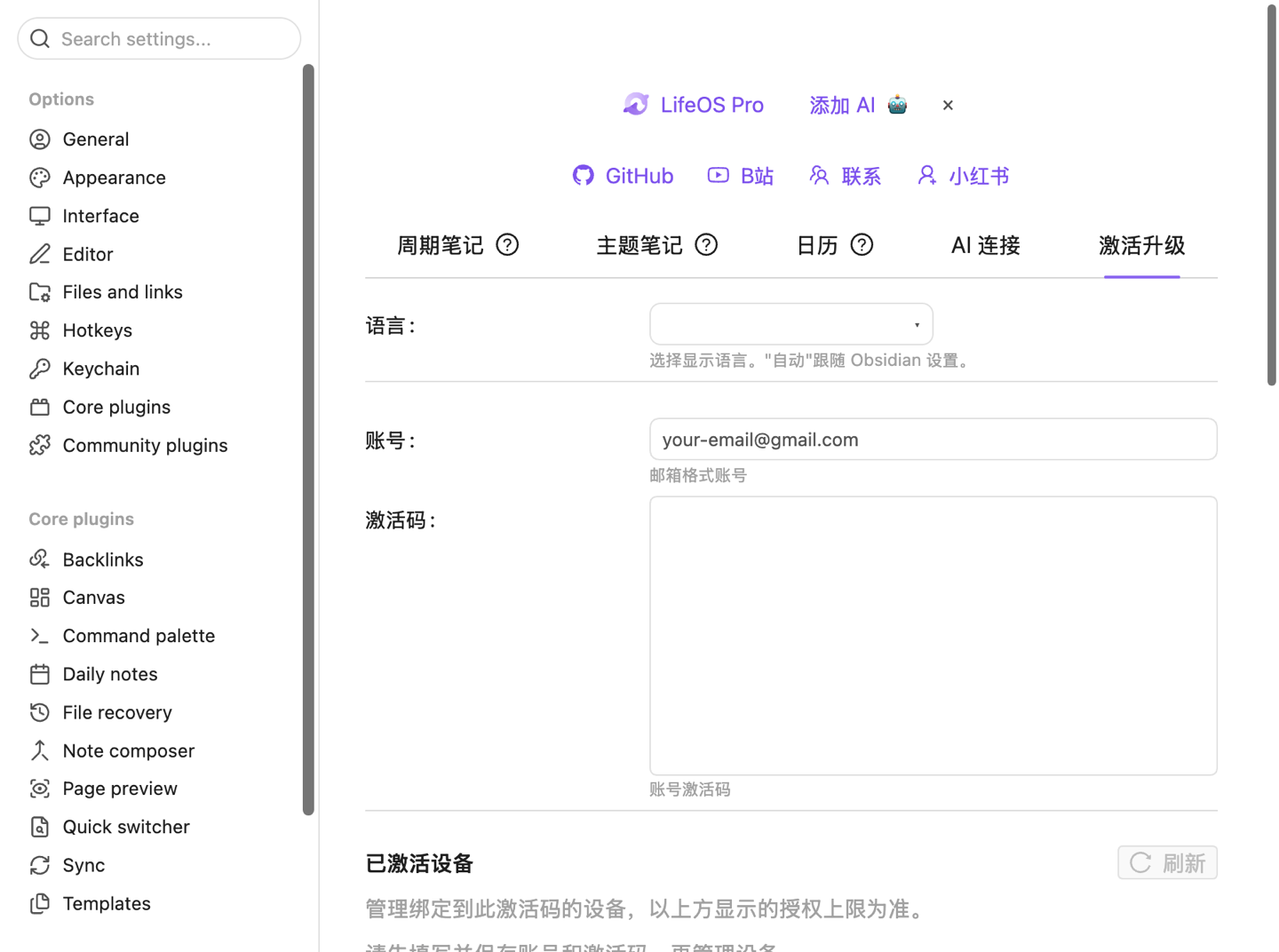Switch to the AI 连接 tab
Screen dimensions: 1279x952
click(x=986, y=245)
